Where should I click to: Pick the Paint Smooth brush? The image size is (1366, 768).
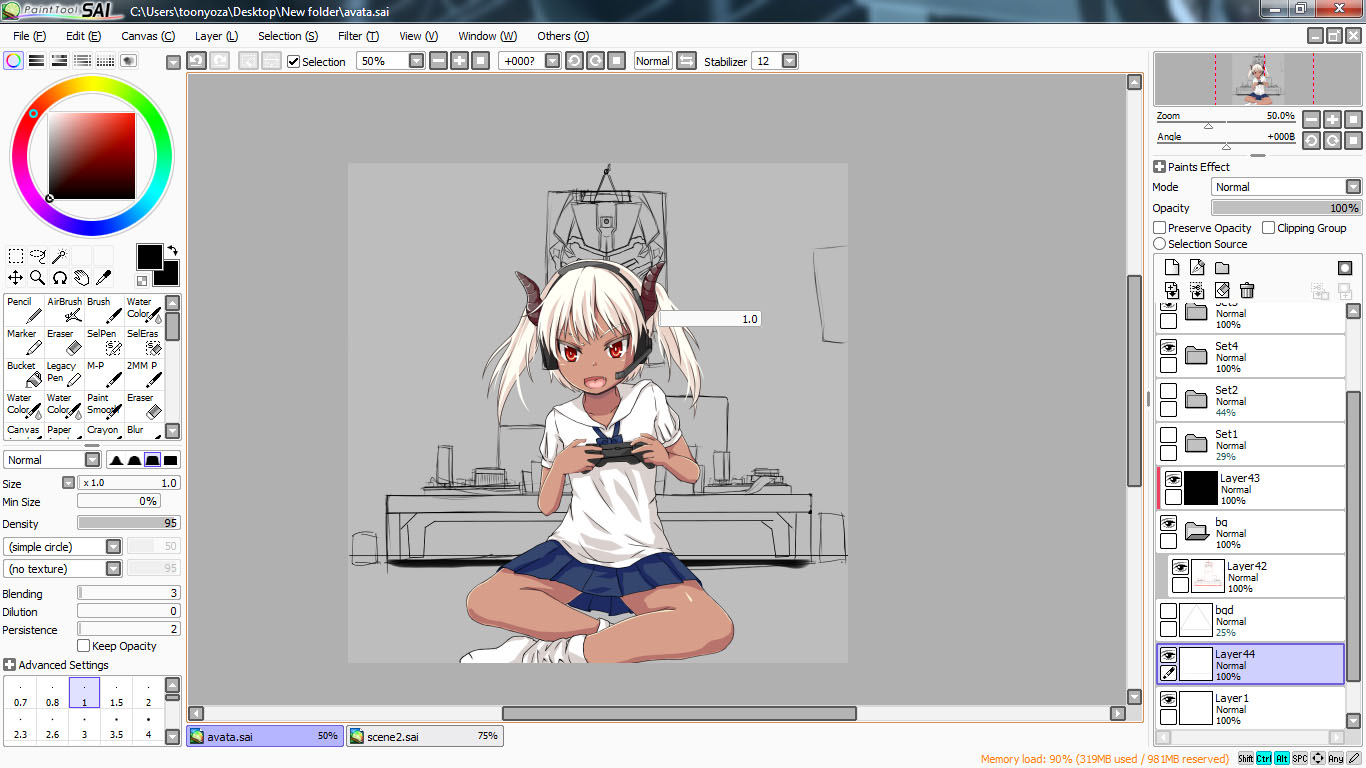point(104,406)
